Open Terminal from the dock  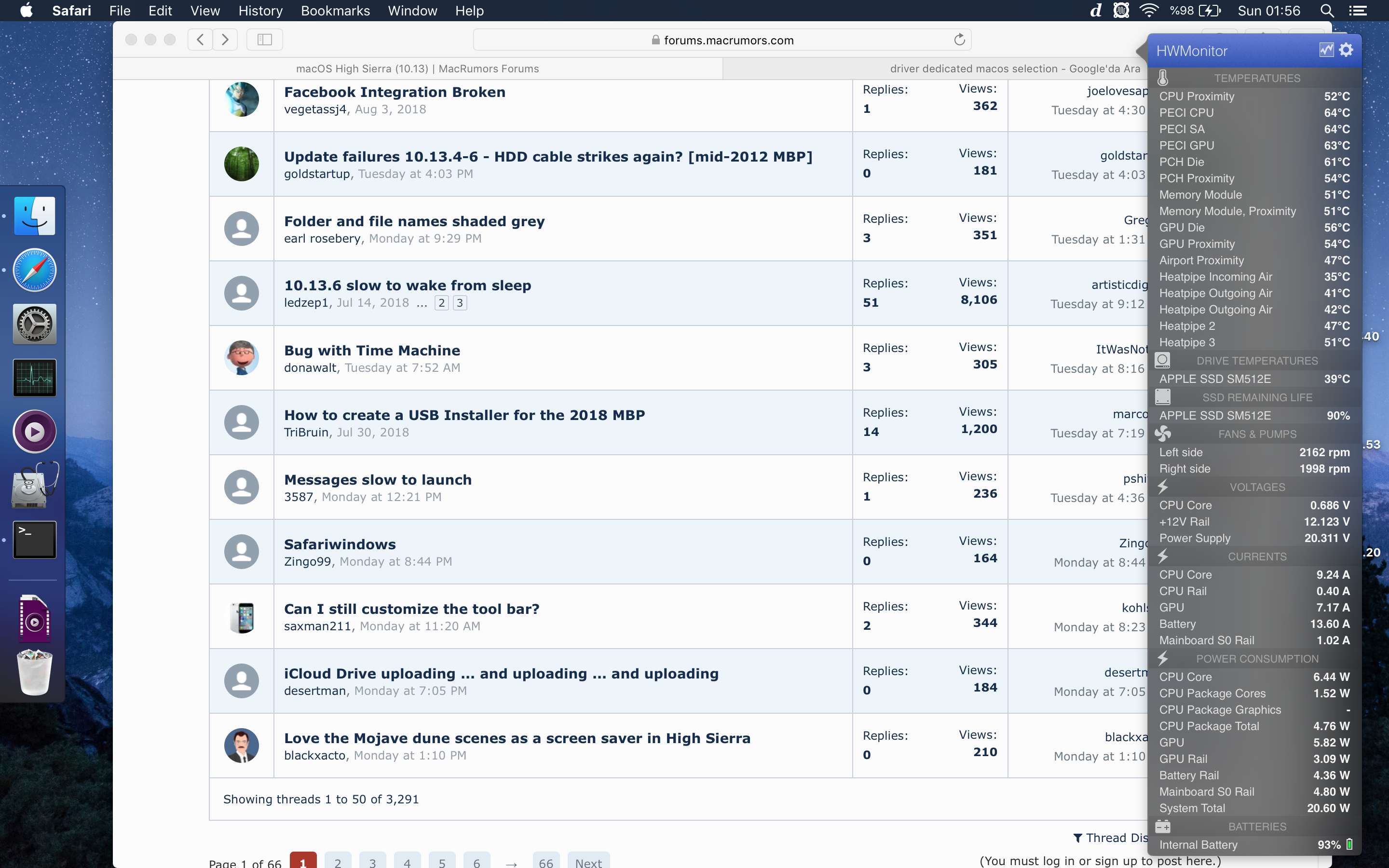[34, 540]
